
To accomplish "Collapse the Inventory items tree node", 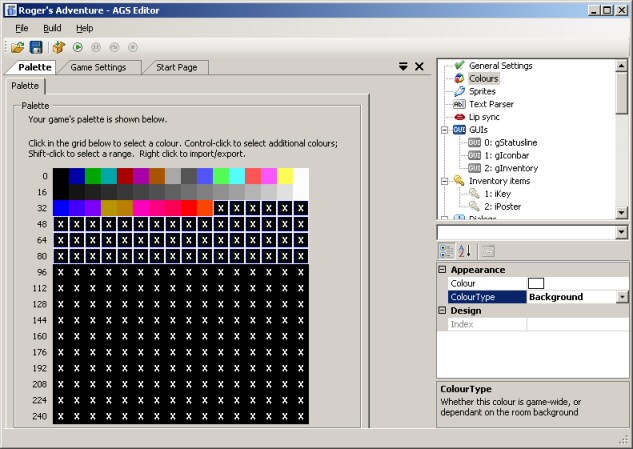I will pyautogui.click(x=445, y=181).
